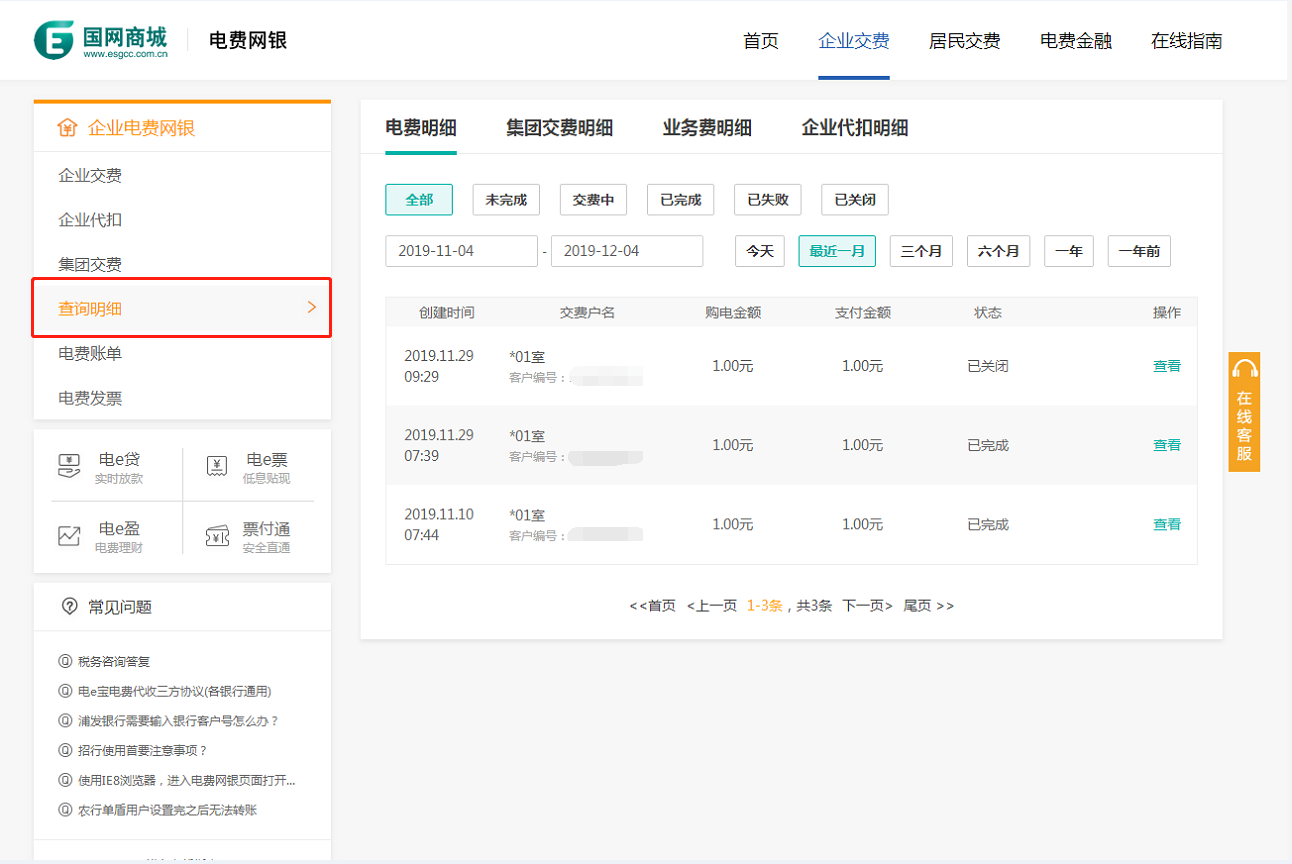Image resolution: width=1292 pixels, height=864 pixels.
Task: Filter by 已关闭 status
Action: (x=855, y=200)
